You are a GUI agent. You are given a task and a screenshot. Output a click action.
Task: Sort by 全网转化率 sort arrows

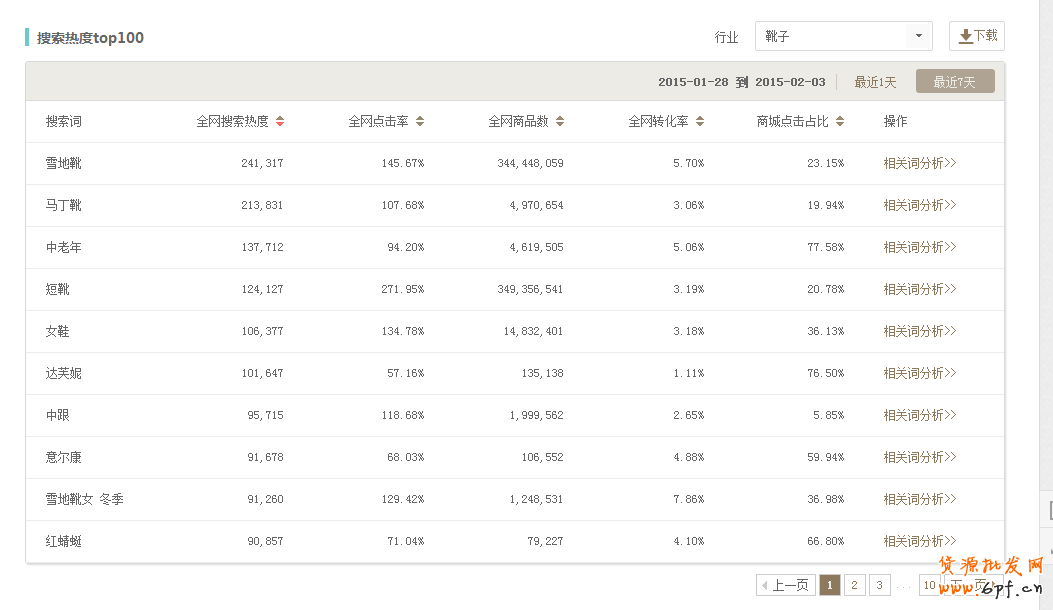tap(700, 121)
